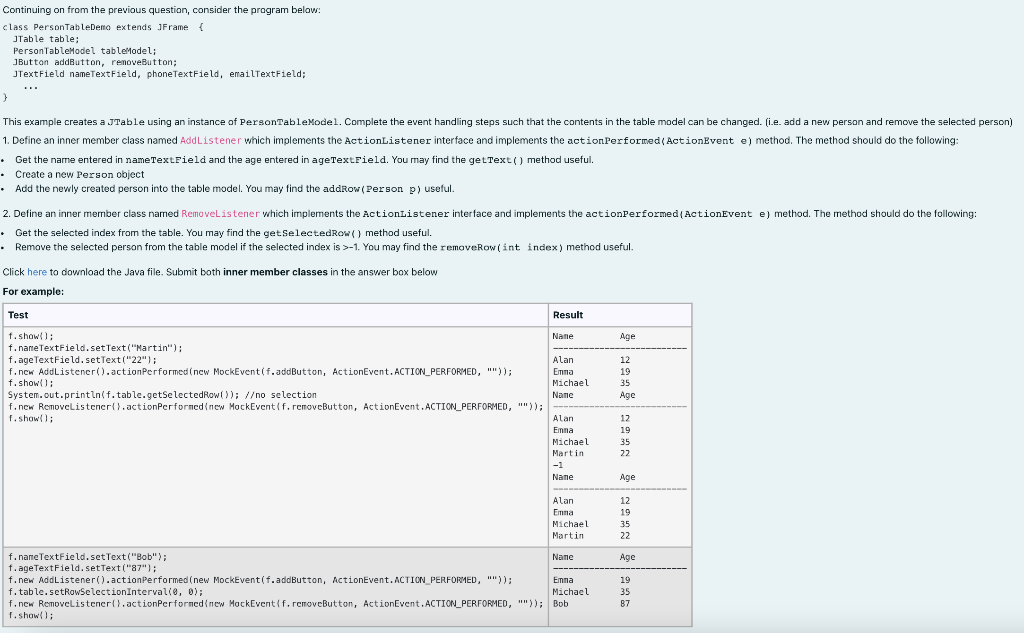This screenshot has width=1024, height=633.
Task: Click the 'Result' table column header
Action: click(x=567, y=314)
